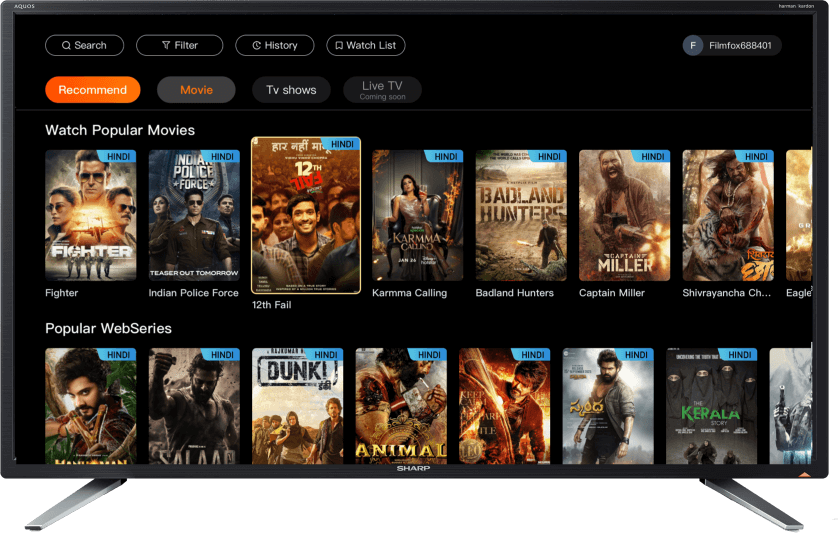The image size is (838, 534).
Task: Click the 'Shivrayancha Ch...' title text
Action: 727,293
